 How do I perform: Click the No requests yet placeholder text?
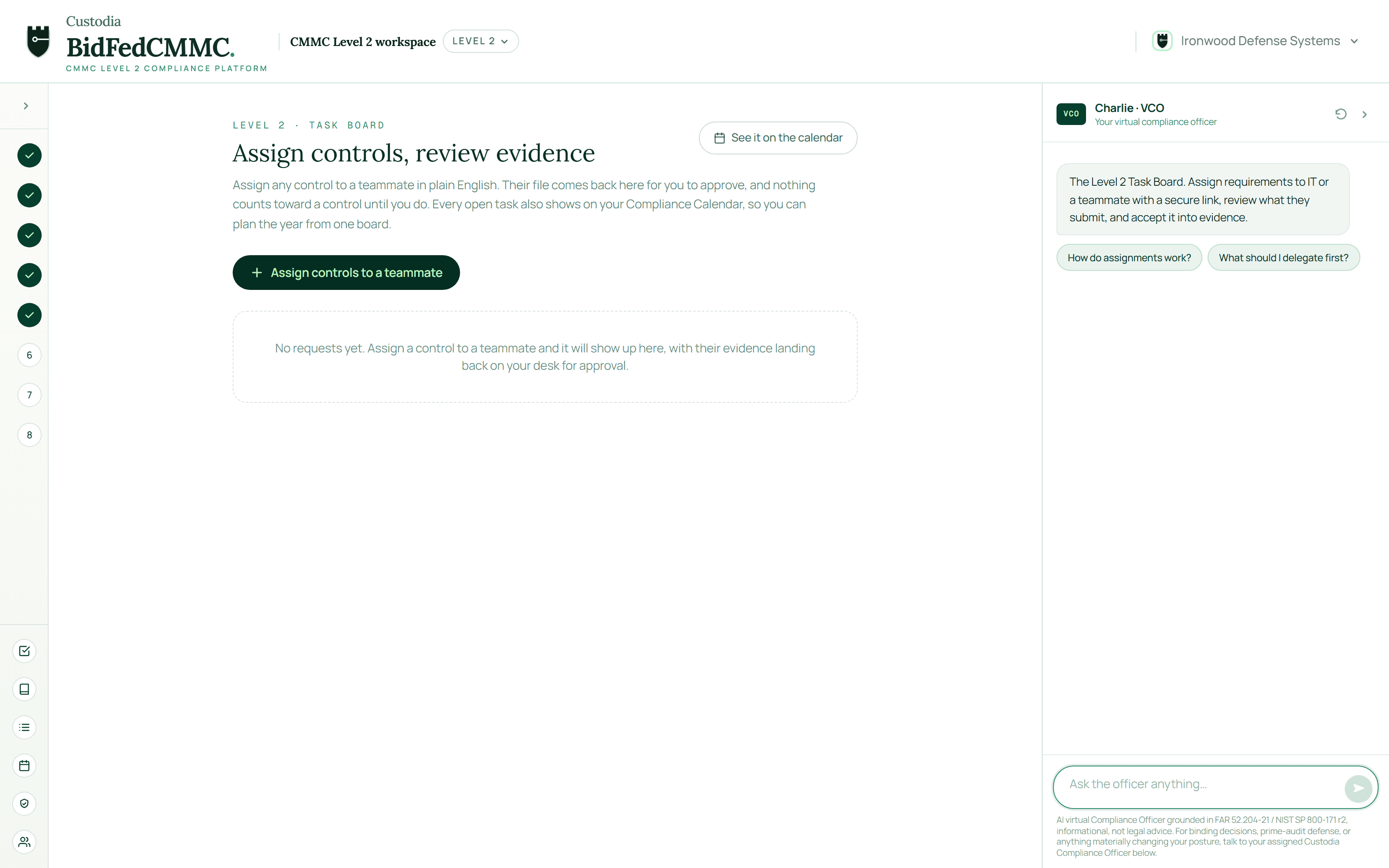click(545, 357)
